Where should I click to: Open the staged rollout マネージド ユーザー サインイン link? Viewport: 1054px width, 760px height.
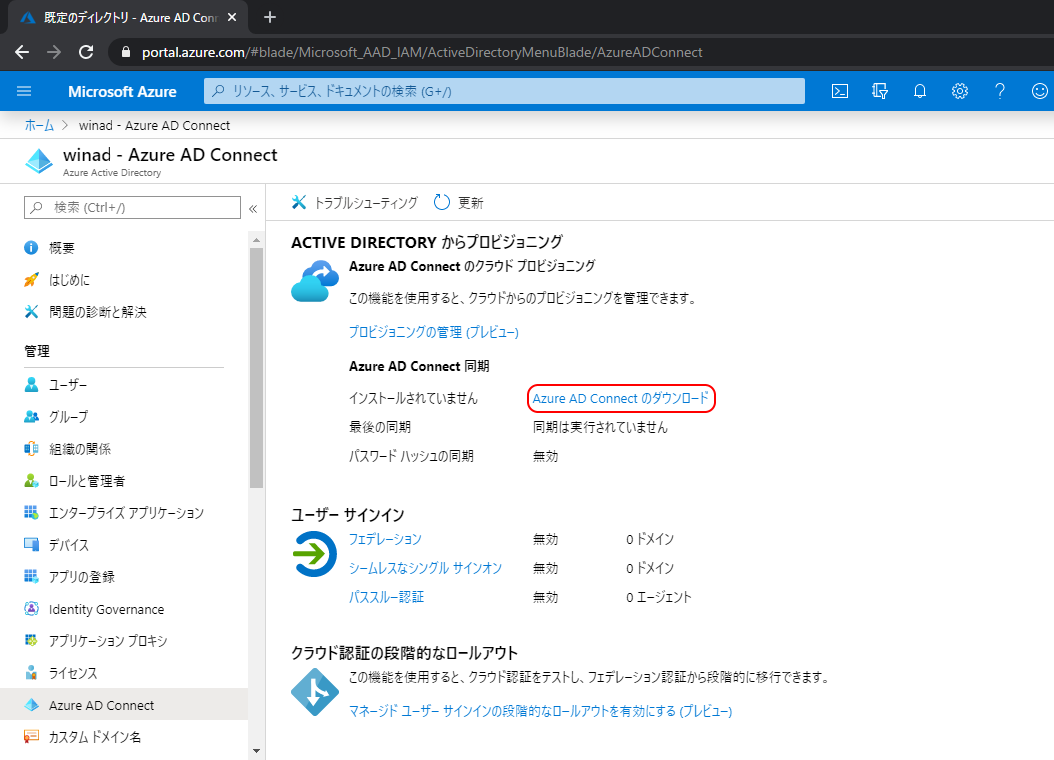pos(540,711)
